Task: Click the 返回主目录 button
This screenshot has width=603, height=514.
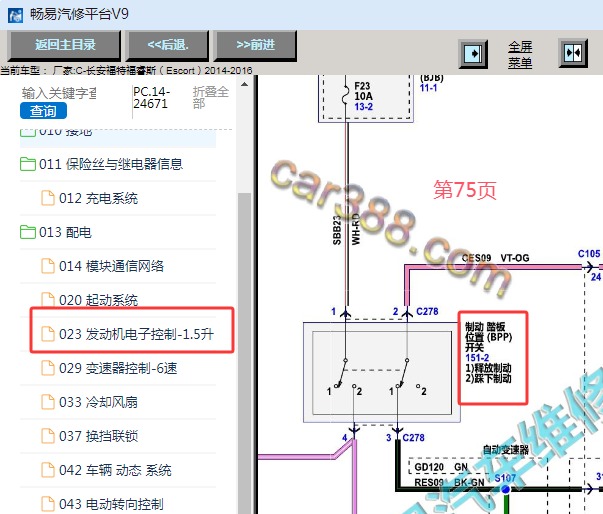Action: coord(65,45)
